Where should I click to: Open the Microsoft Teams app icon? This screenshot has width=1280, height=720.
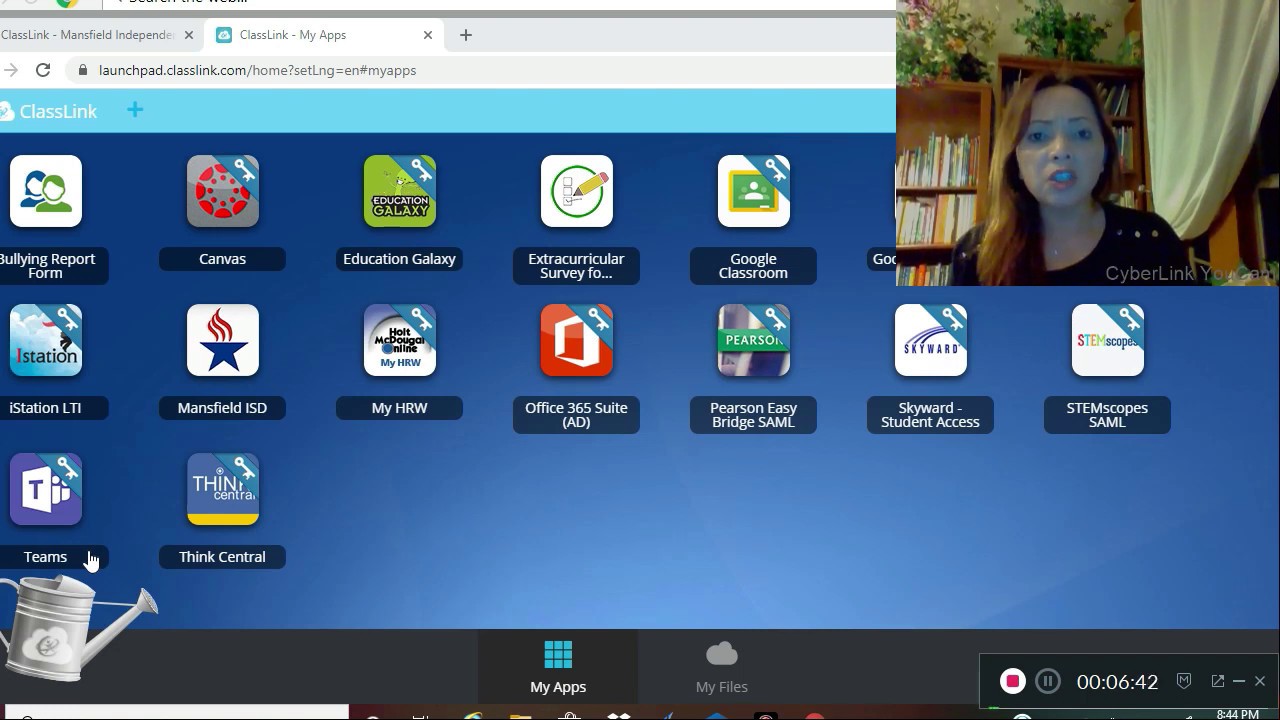tap(45, 489)
